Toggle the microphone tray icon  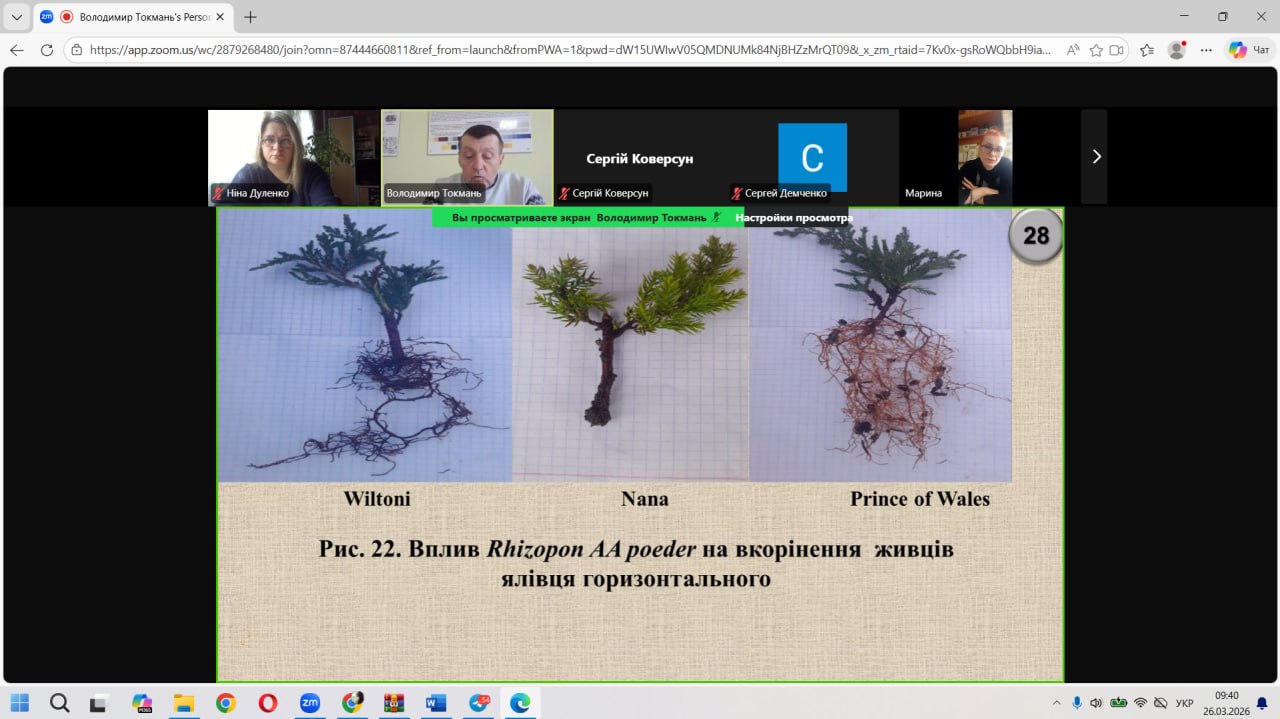coord(1077,703)
